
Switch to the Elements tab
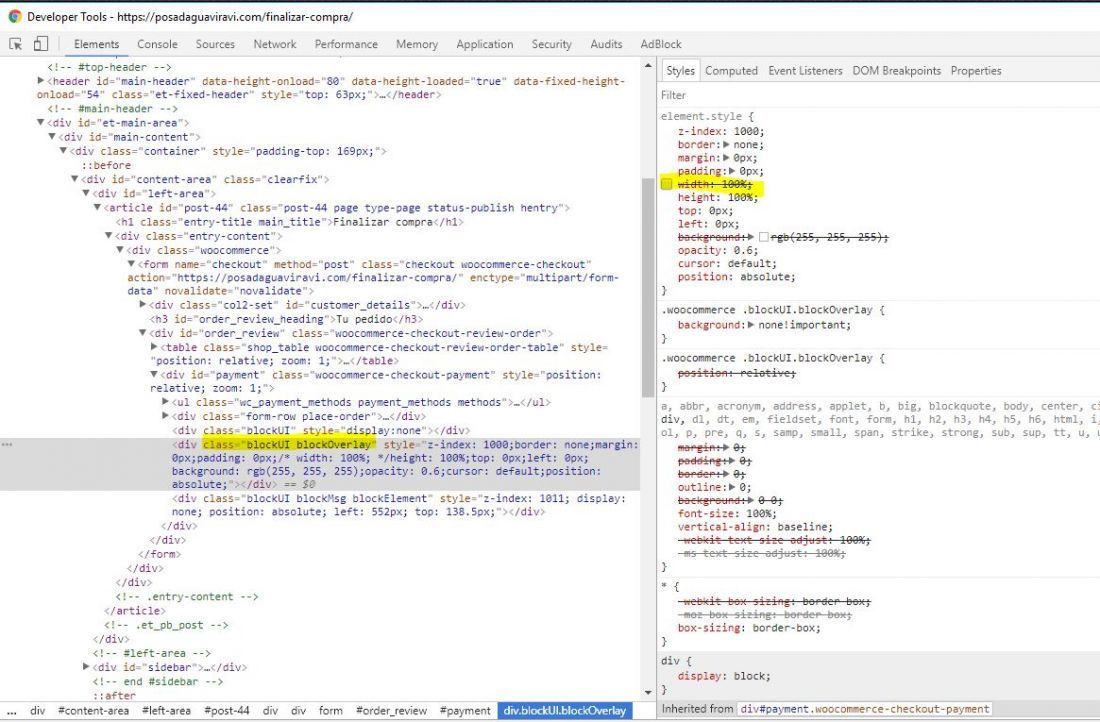(97, 44)
